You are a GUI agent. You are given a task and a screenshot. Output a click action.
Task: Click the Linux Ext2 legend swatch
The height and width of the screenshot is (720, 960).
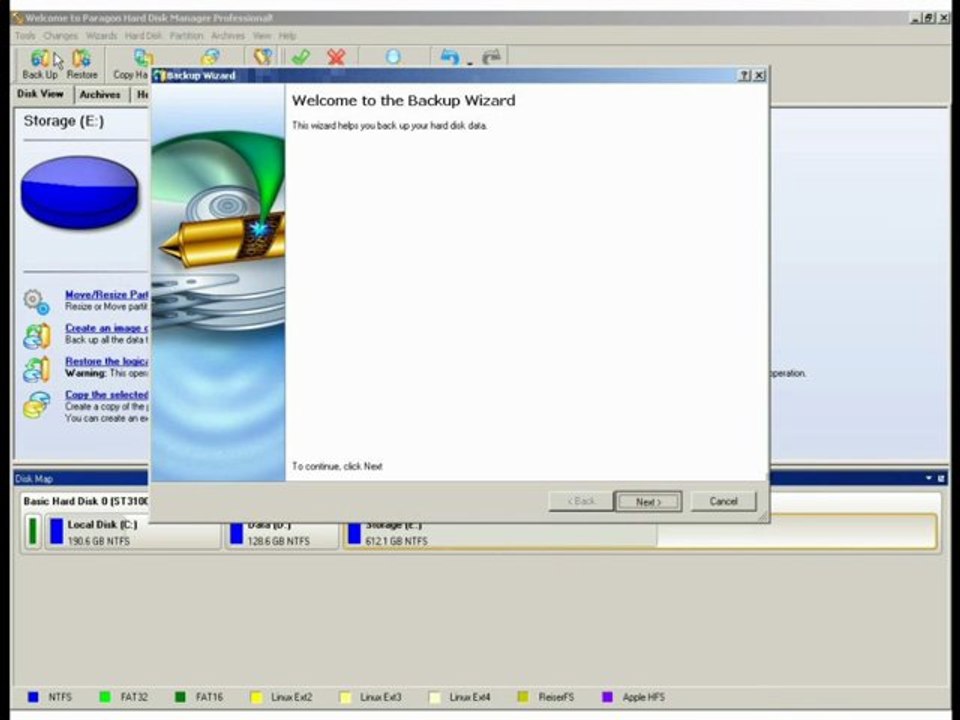(257, 697)
